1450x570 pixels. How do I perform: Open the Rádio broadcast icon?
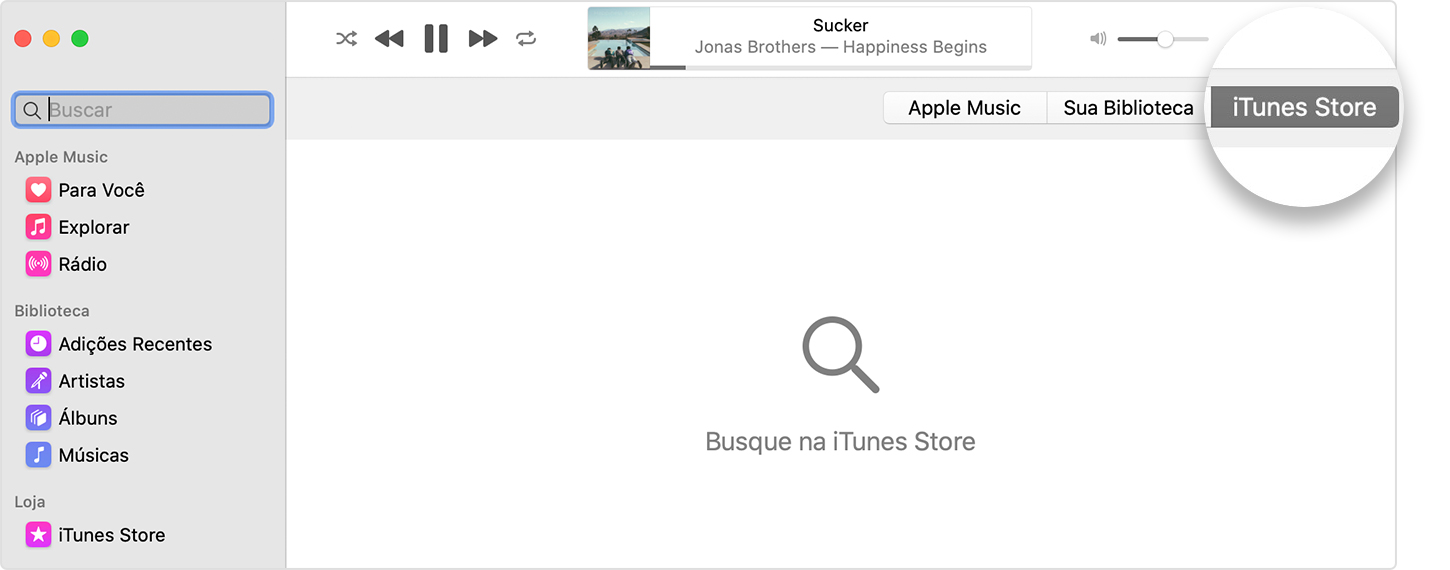[38, 264]
